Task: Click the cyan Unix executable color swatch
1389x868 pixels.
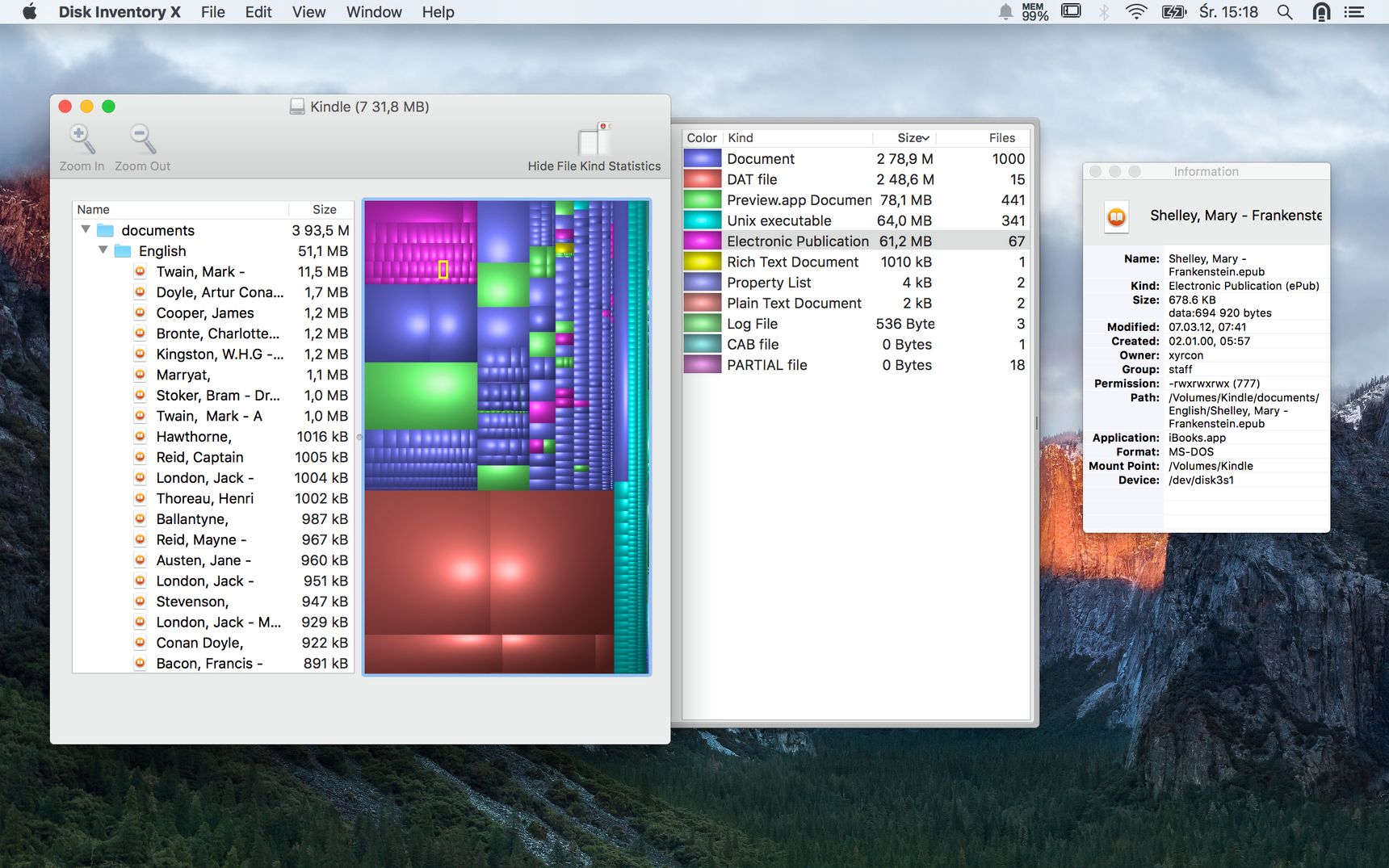Action: tap(702, 220)
